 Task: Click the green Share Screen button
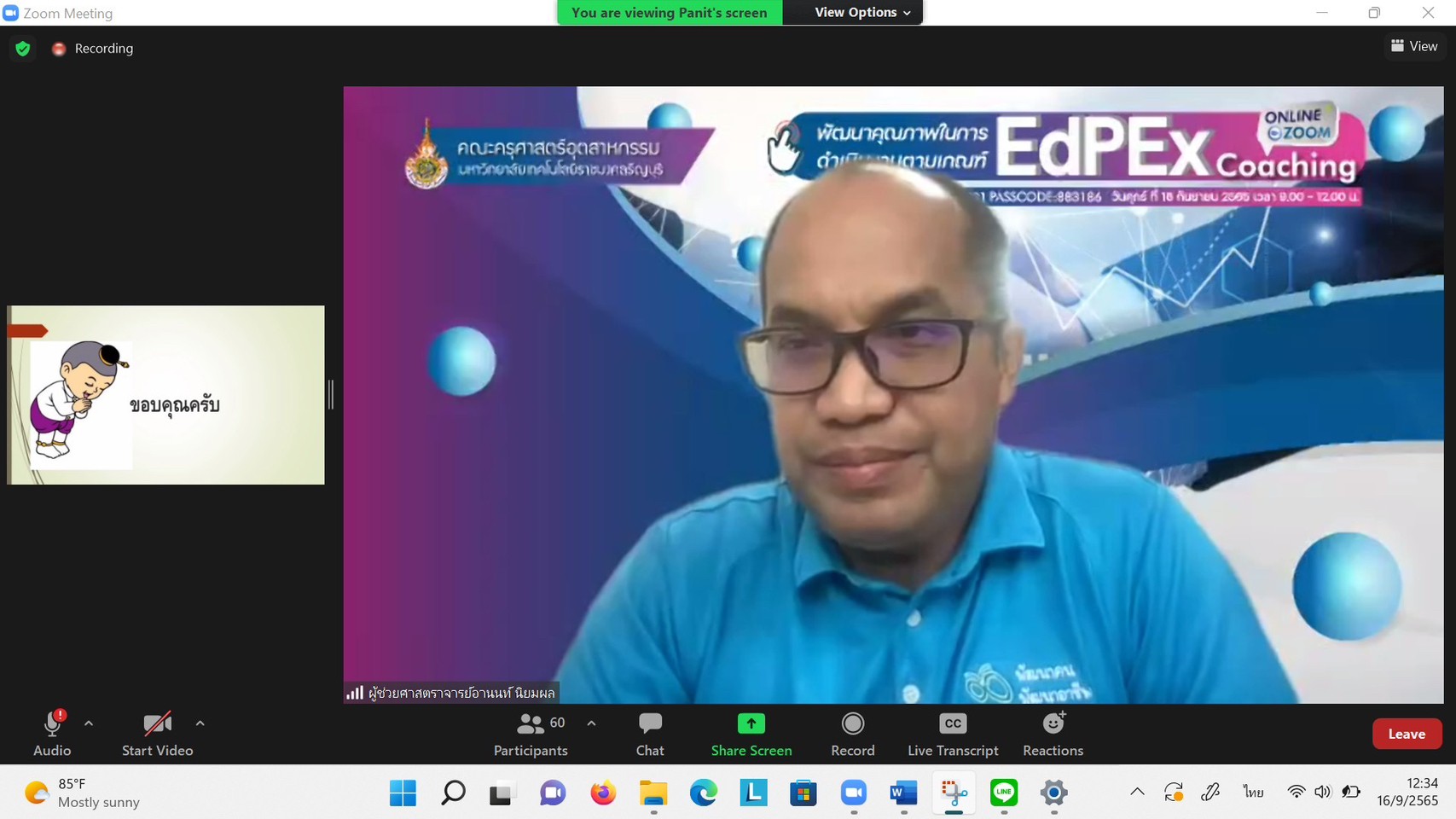(x=751, y=734)
